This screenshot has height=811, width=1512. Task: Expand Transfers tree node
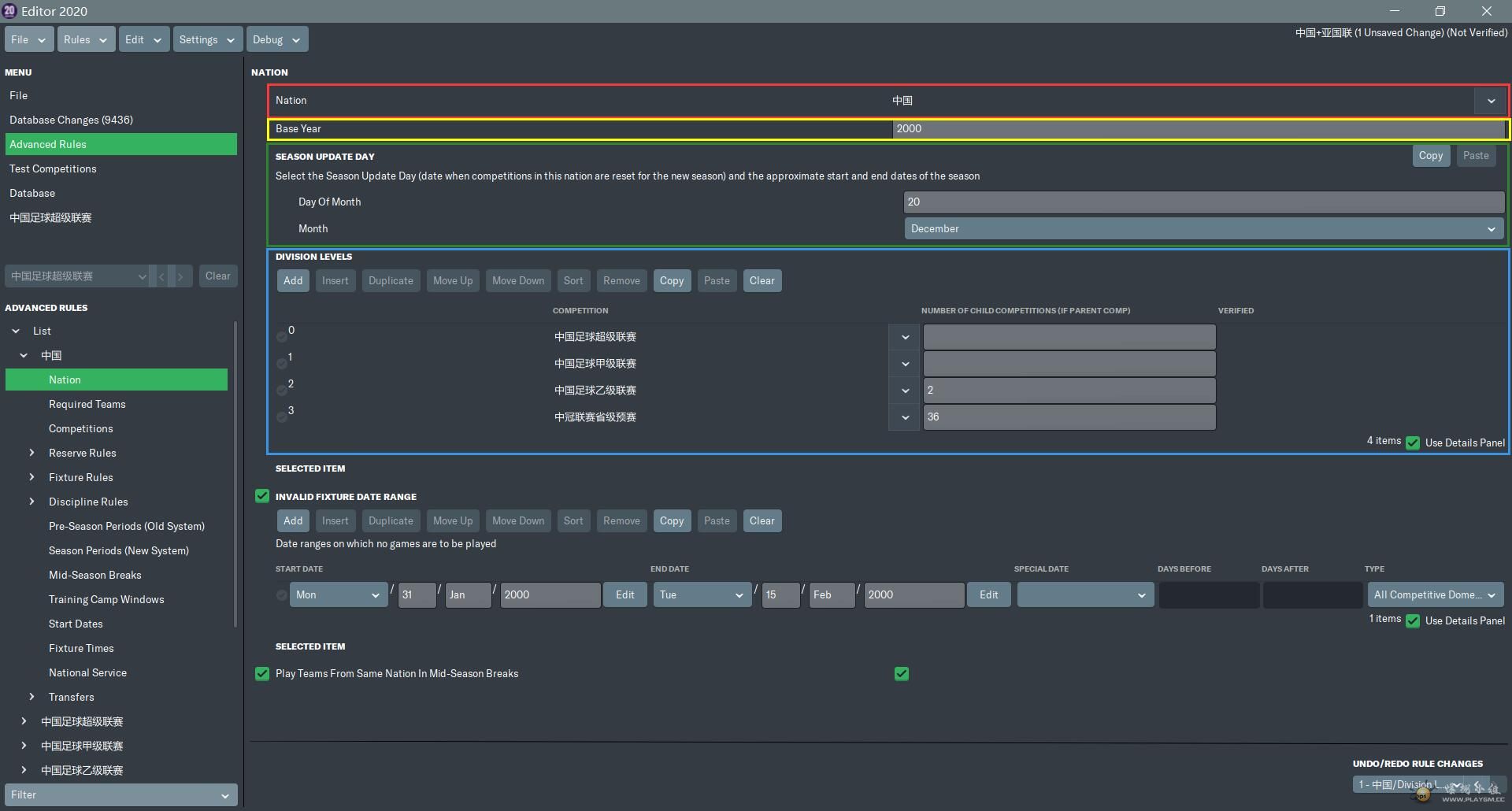click(x=31, y=698)
